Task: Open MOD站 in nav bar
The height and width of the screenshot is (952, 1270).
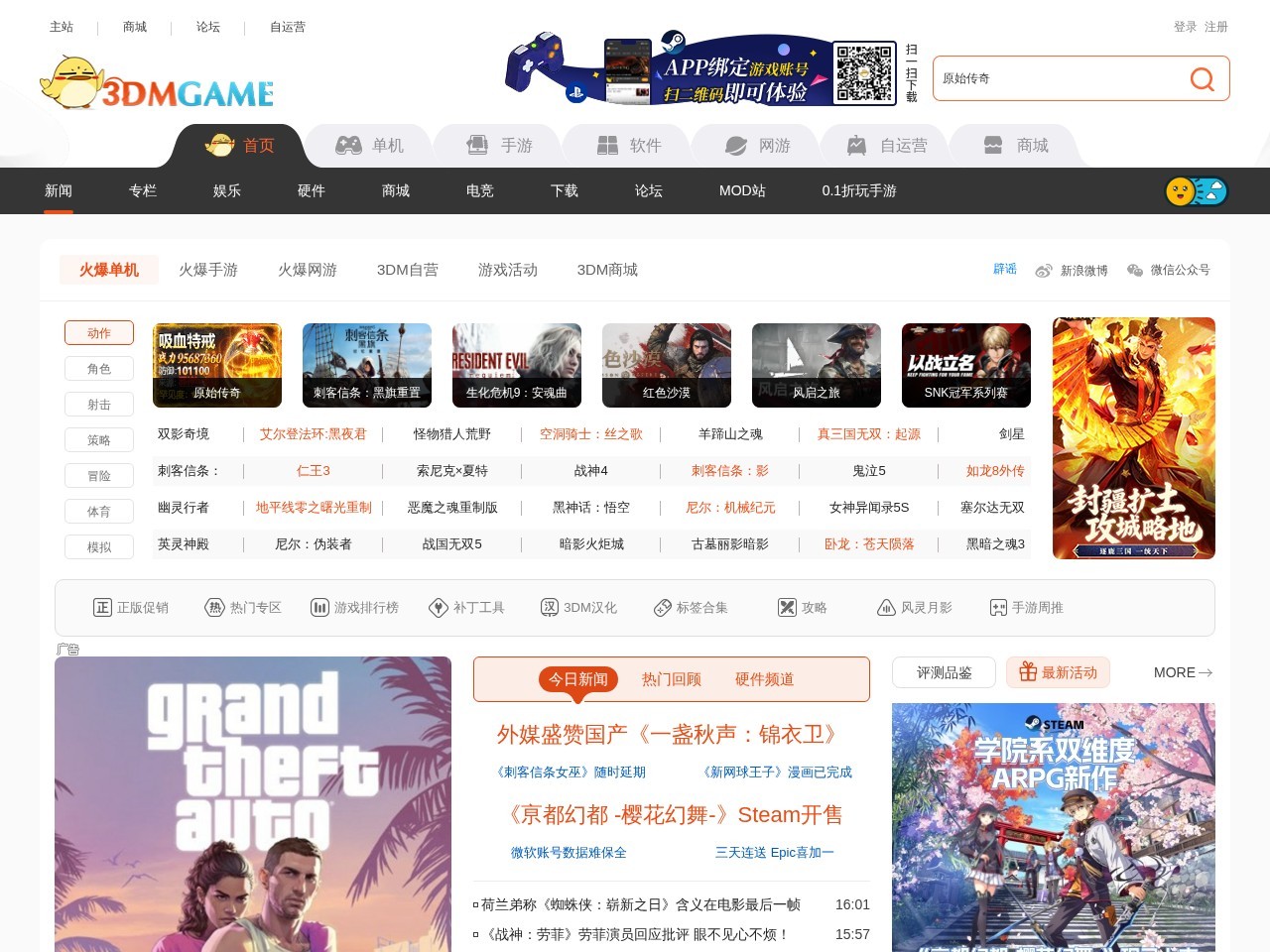Action: (x=742, y=190)
